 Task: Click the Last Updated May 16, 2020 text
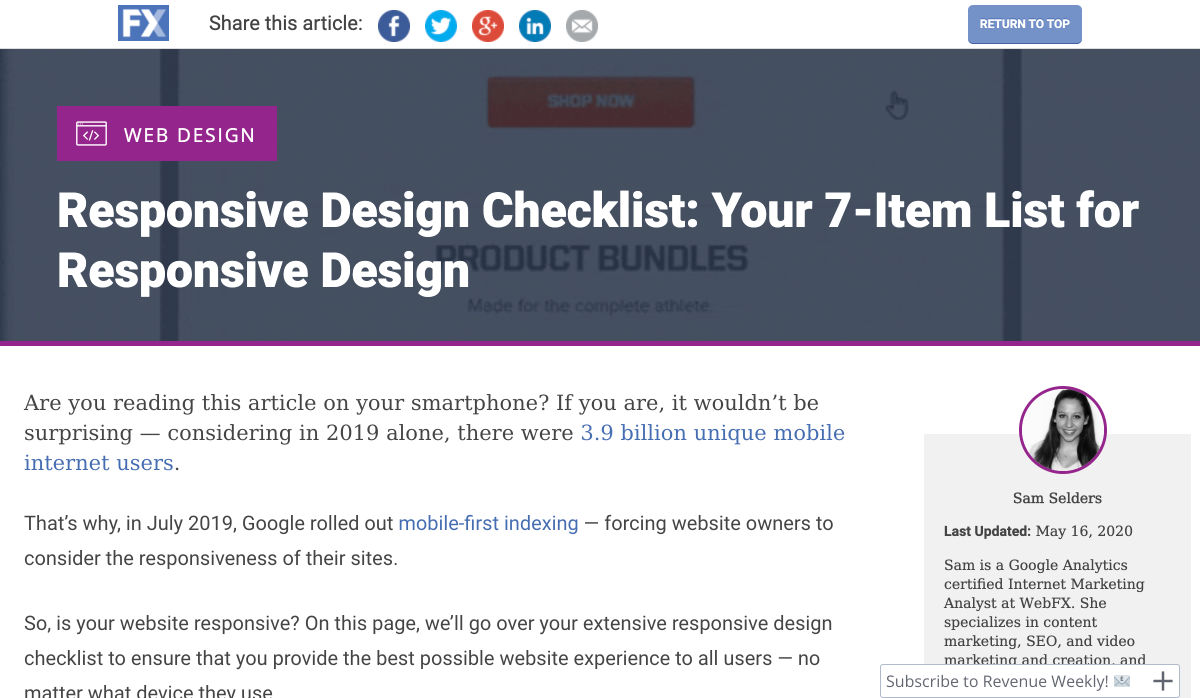[1038, 531]
